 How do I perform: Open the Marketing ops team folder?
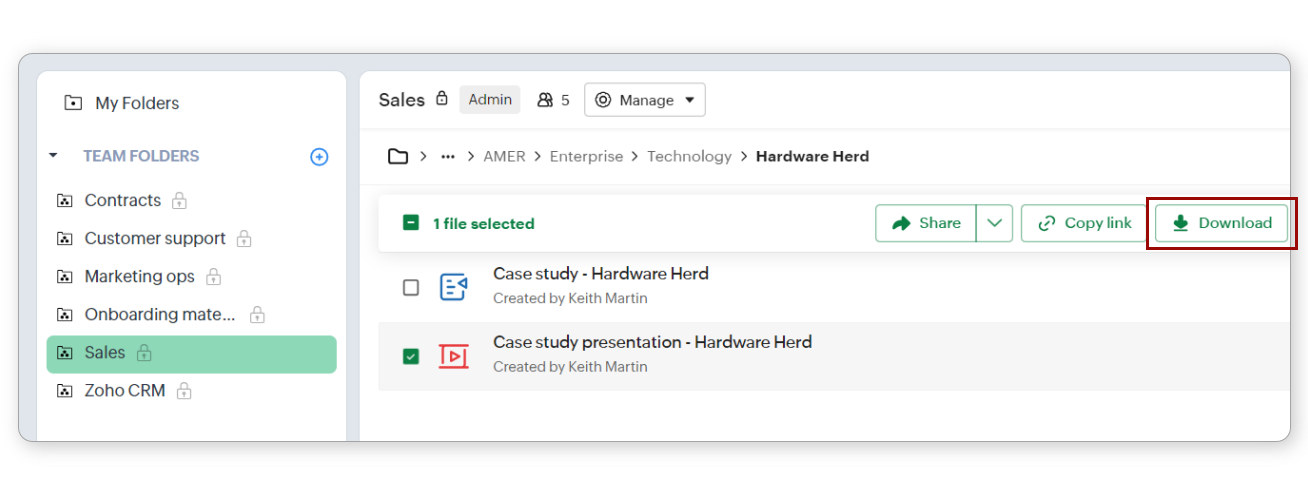click(138, 277)
